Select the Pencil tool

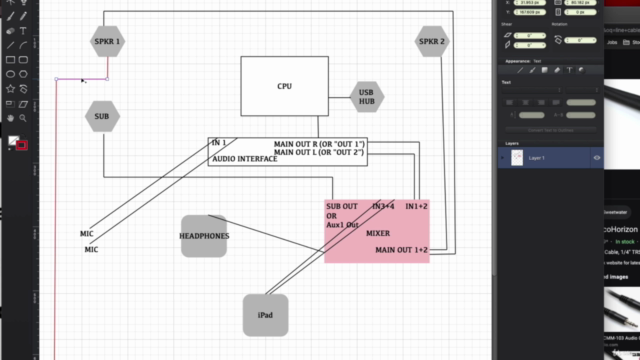23,16
